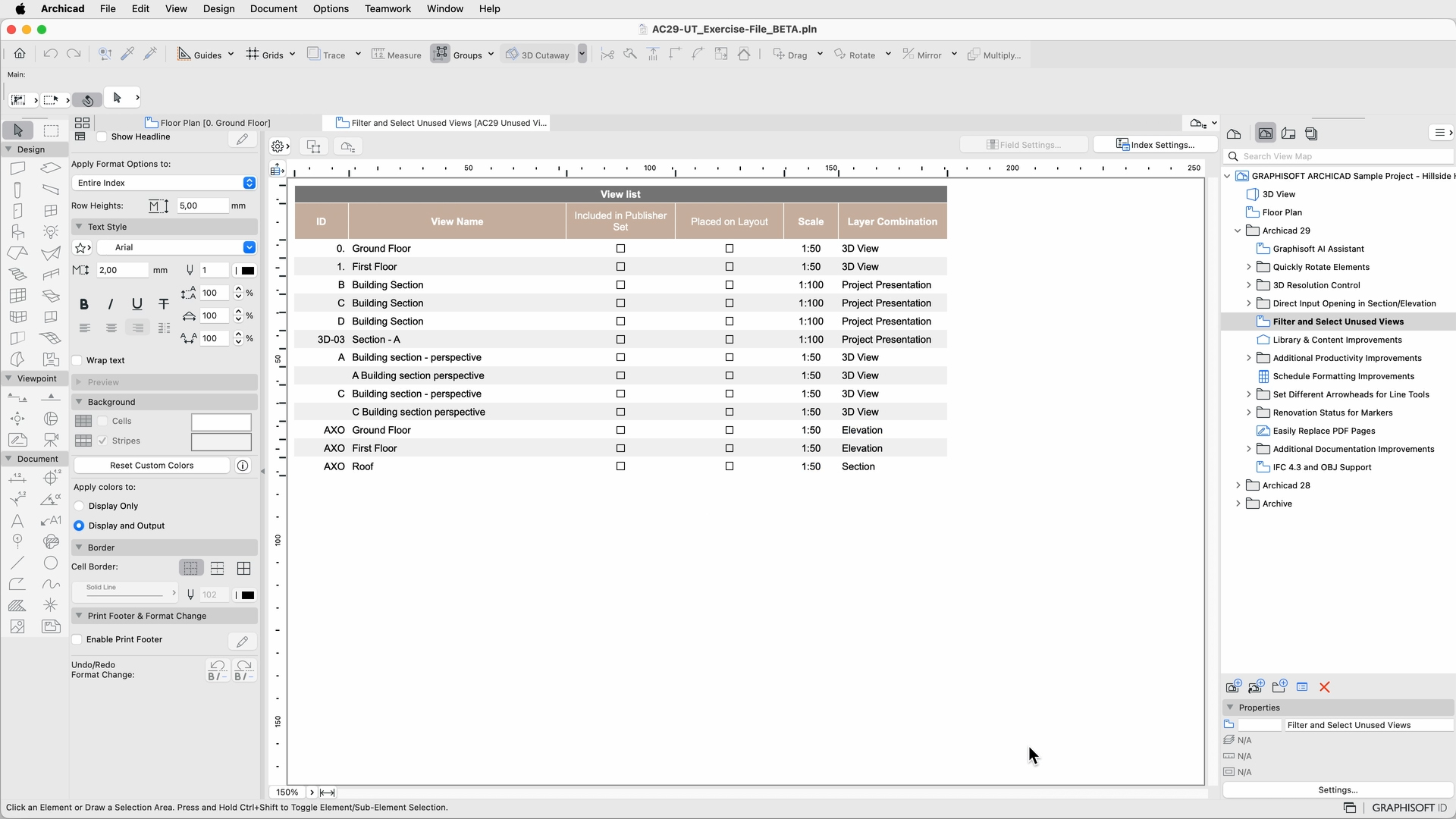Click the red delete view icon
Screen dimensions: 1456x819
tap(1325, 687)
